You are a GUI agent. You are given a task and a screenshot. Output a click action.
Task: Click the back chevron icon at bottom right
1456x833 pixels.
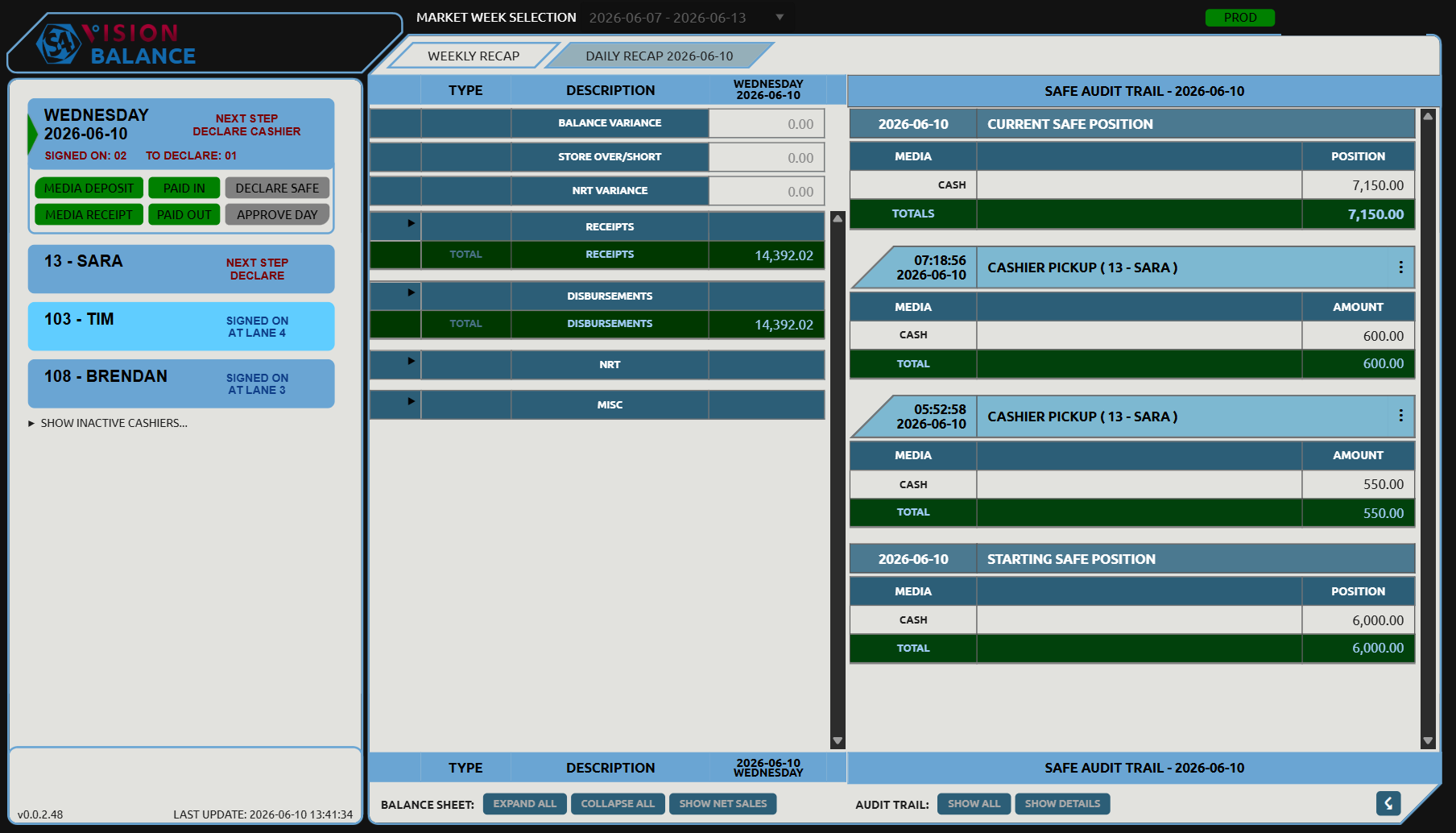click(1388, 803)
